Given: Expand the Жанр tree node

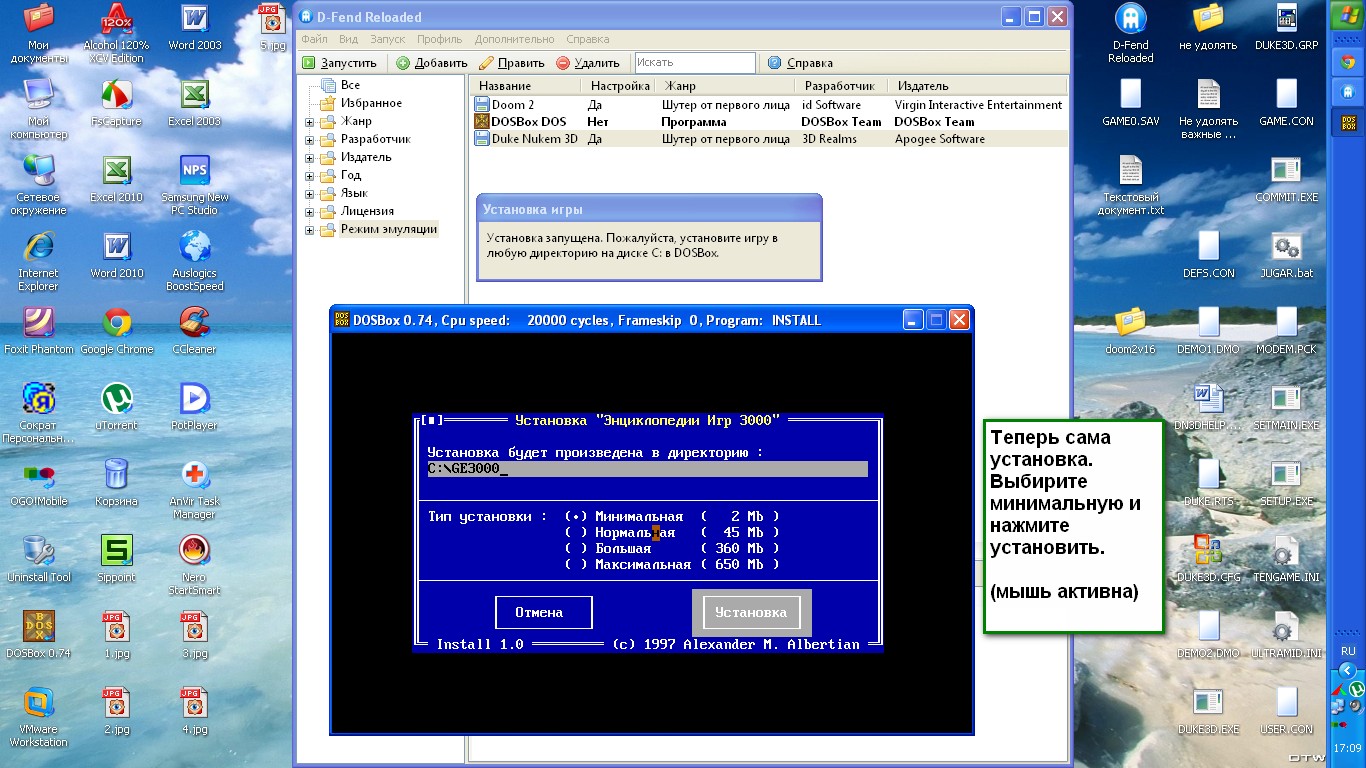Looking at the screenshot, I should (x=310, y=122).
